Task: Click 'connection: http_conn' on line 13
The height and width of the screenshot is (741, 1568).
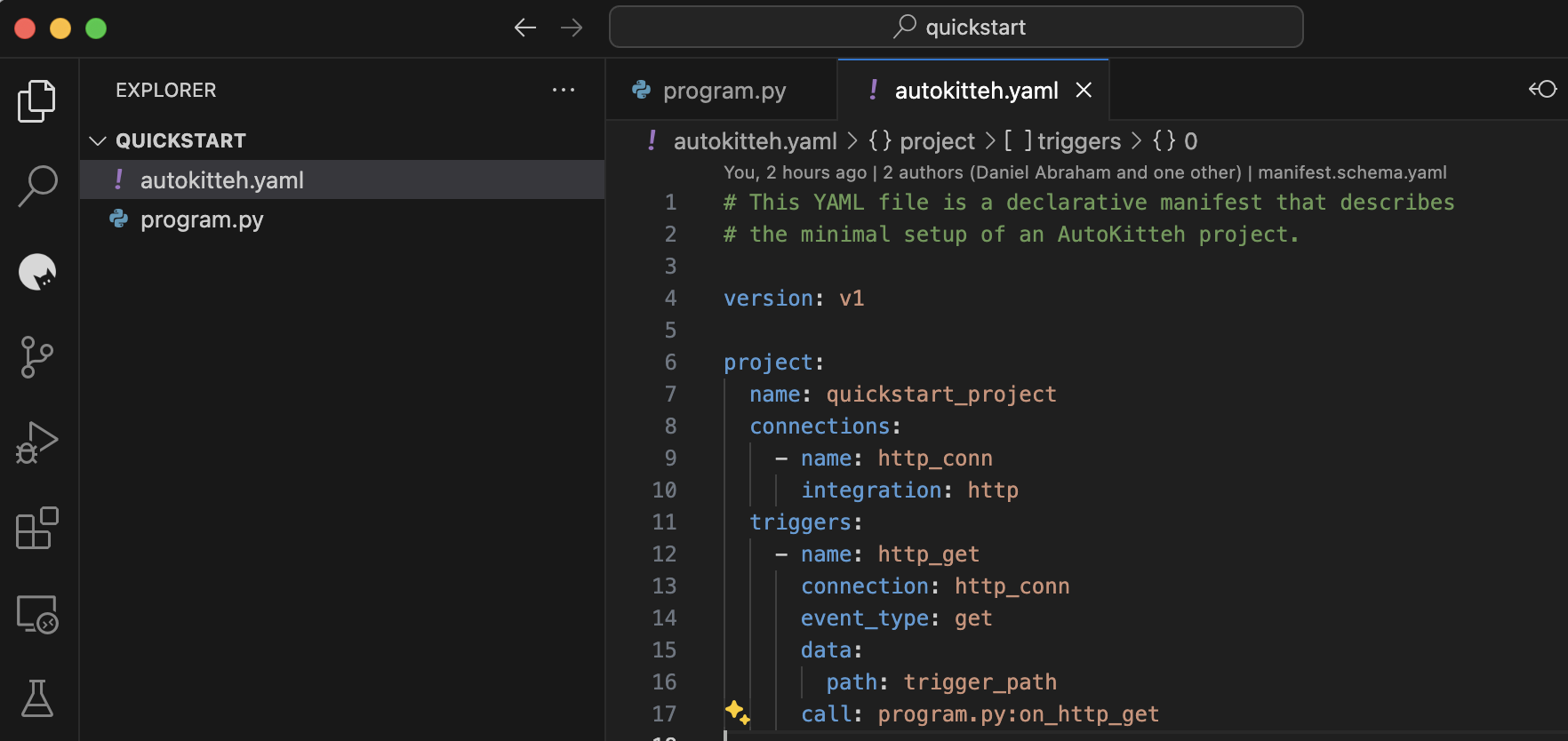Action: point(935,586)
